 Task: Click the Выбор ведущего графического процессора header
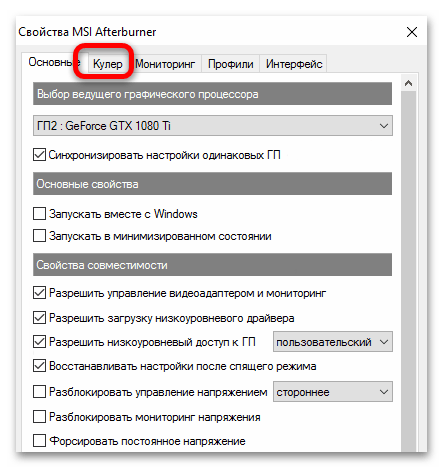click(212, 94)
